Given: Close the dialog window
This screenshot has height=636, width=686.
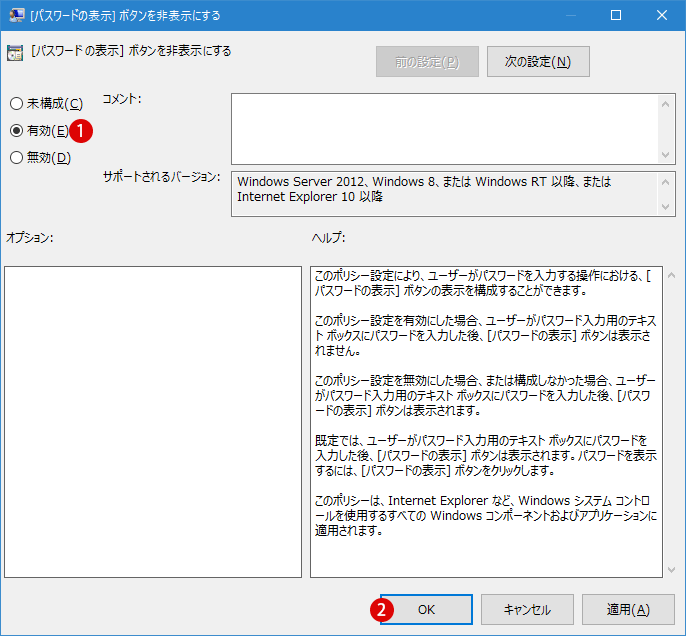Looking at the screenshot, I should click(662, 15).
